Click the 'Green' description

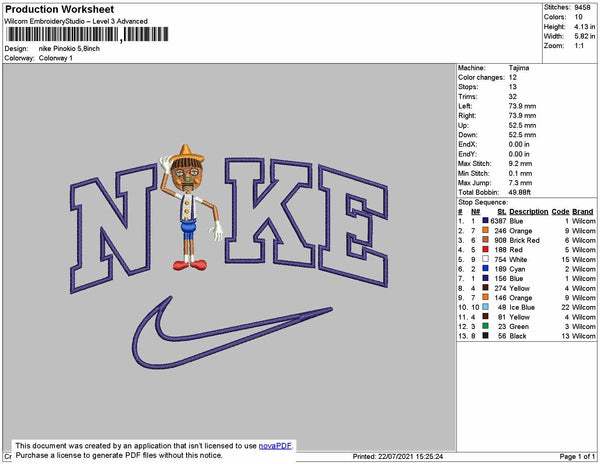point(519,326)
